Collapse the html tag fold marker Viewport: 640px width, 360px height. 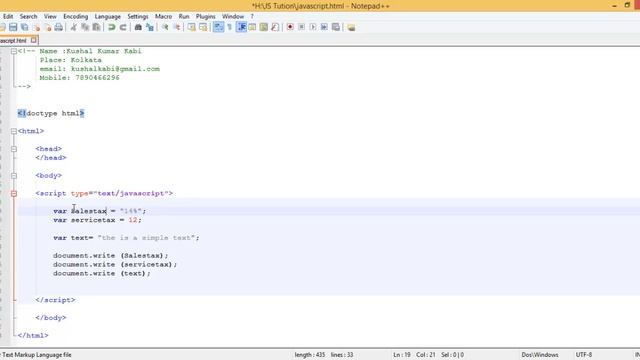[x=14, y=131]
